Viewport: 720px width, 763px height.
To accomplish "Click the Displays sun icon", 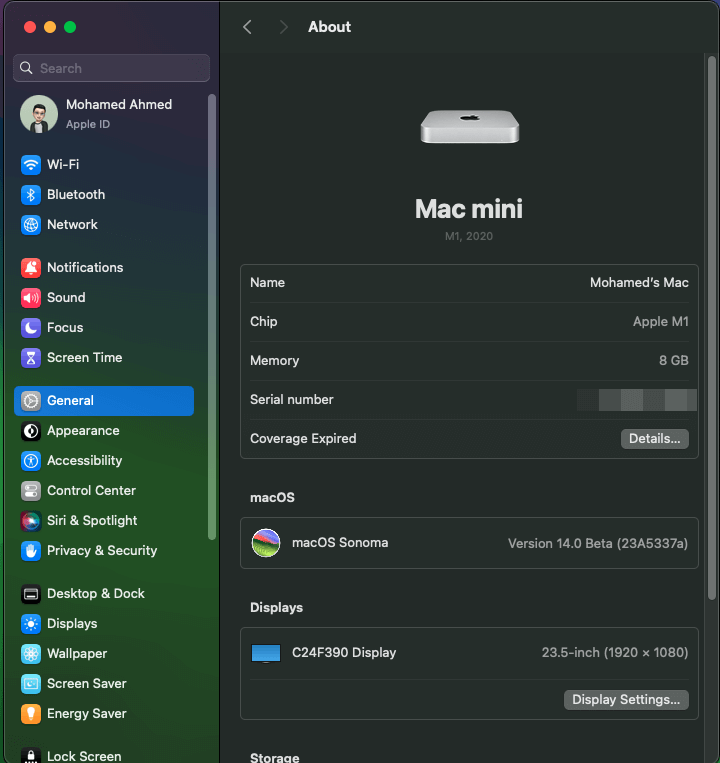I will click(x=31, y=624).
